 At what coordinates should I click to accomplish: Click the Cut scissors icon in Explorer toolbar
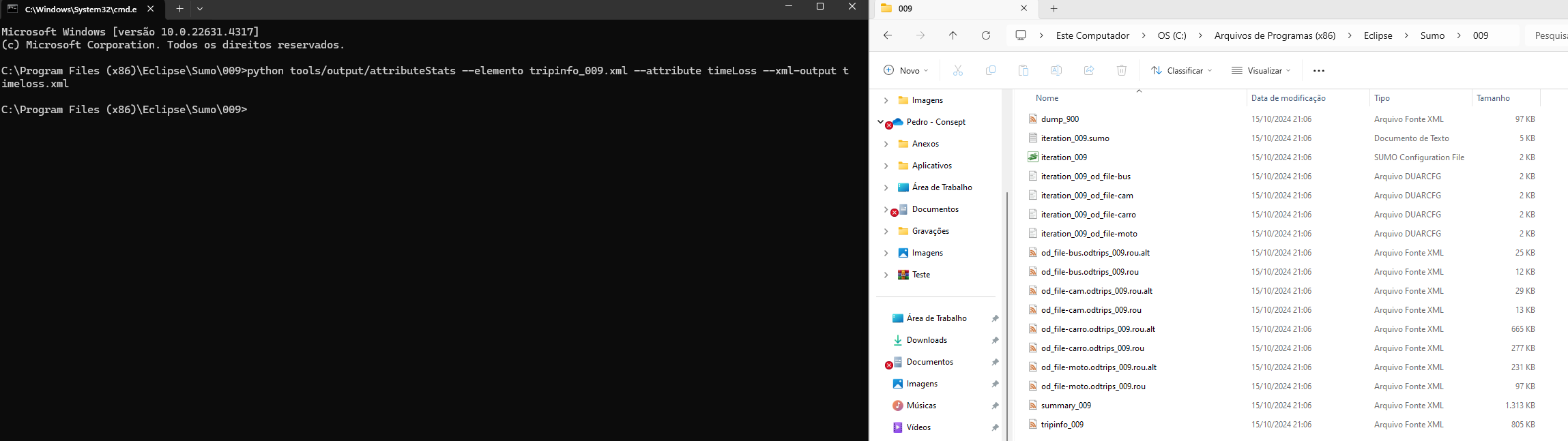click(957, 70)
